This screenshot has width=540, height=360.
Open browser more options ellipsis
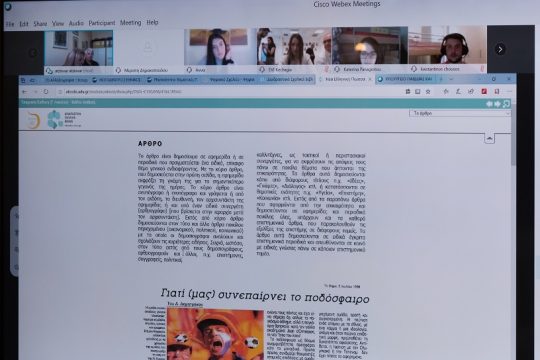(509, 91)
